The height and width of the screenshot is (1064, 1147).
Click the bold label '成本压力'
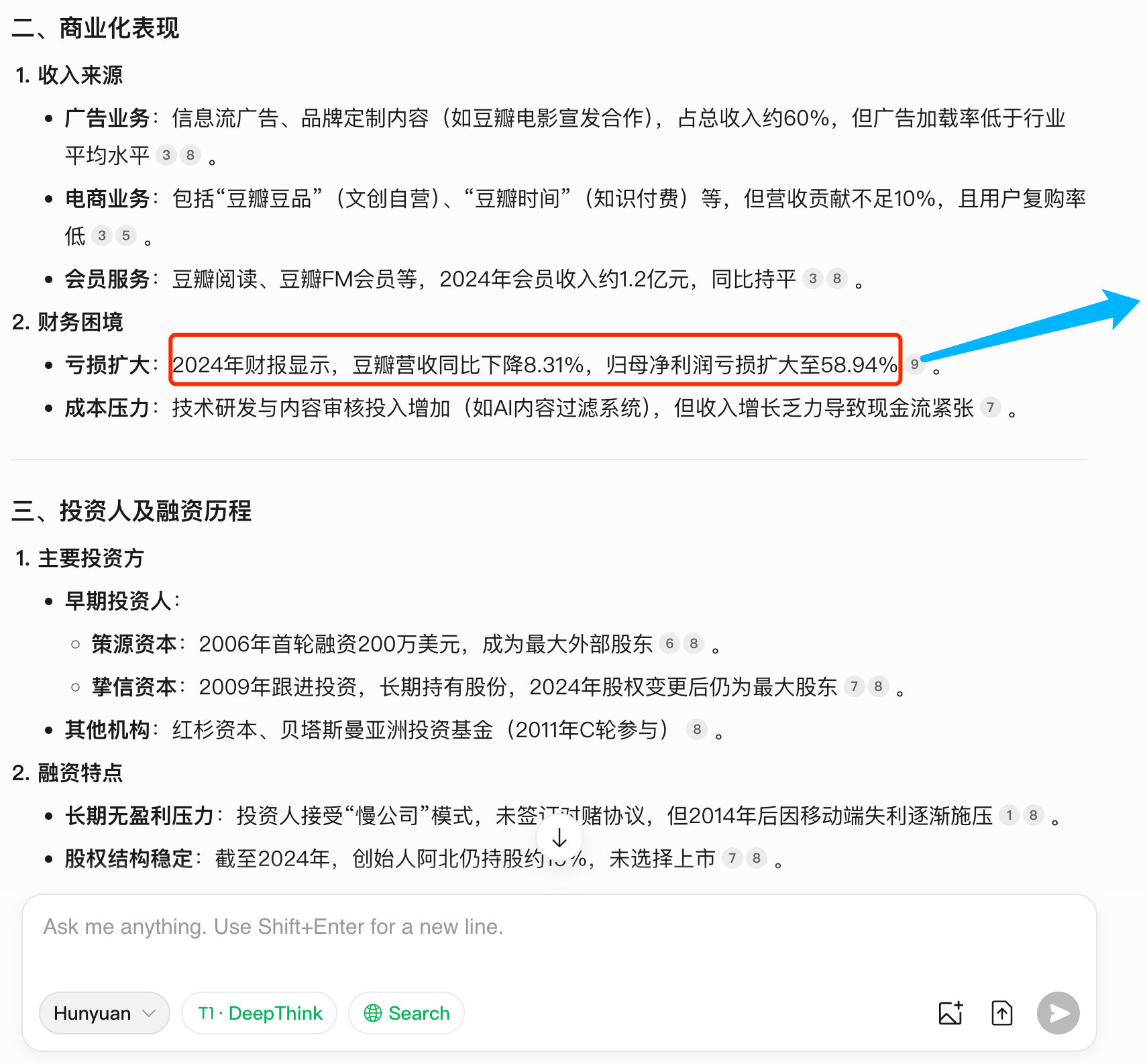(107, 408)
